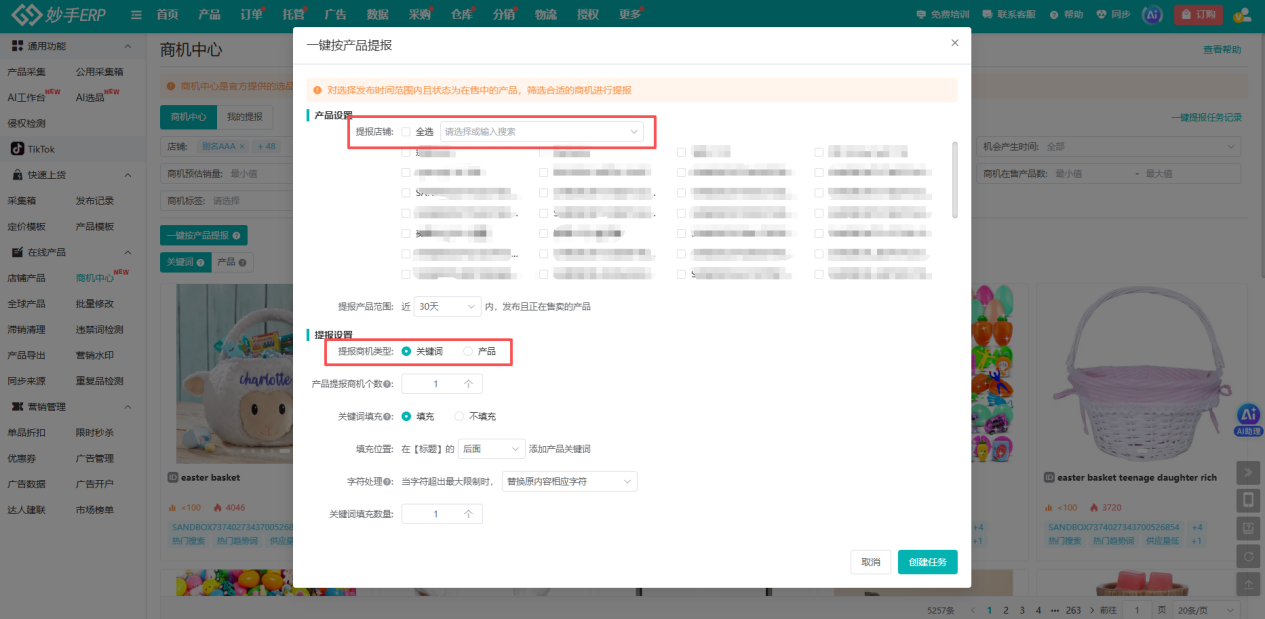Select the 不填充 radio option

click(460, 416)
